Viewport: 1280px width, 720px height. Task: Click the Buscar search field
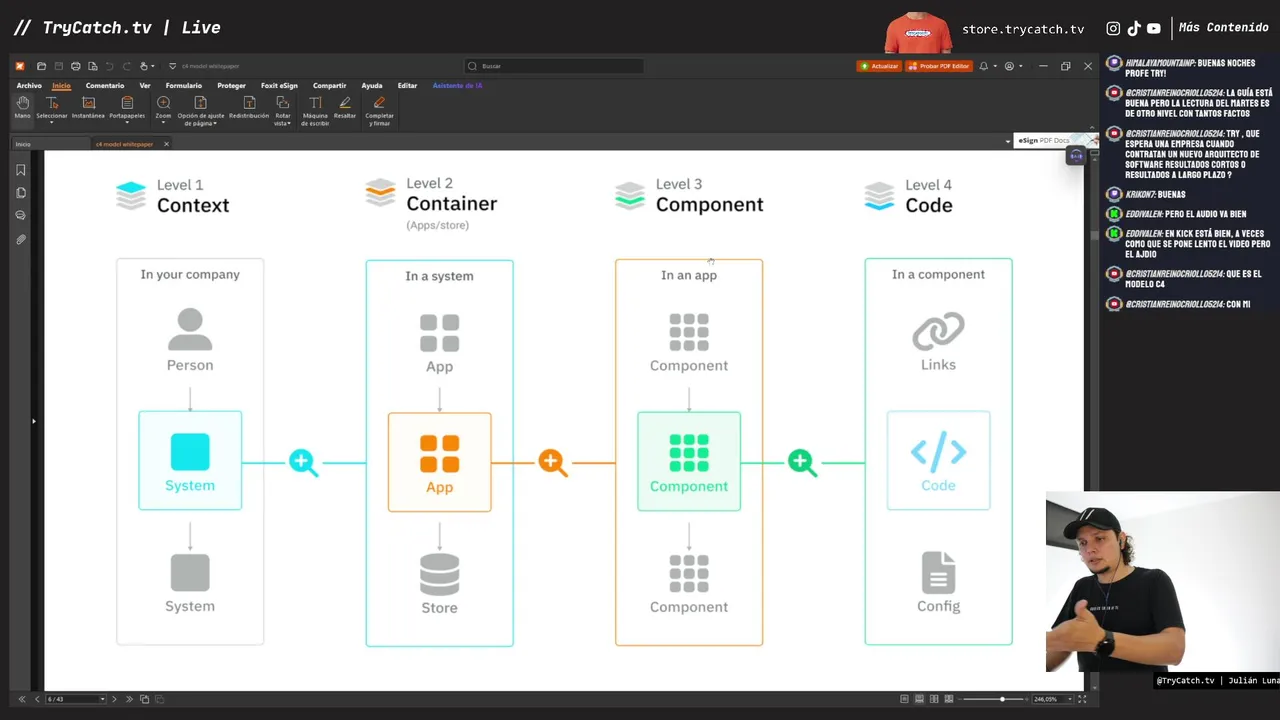click(x=554, y=66)
